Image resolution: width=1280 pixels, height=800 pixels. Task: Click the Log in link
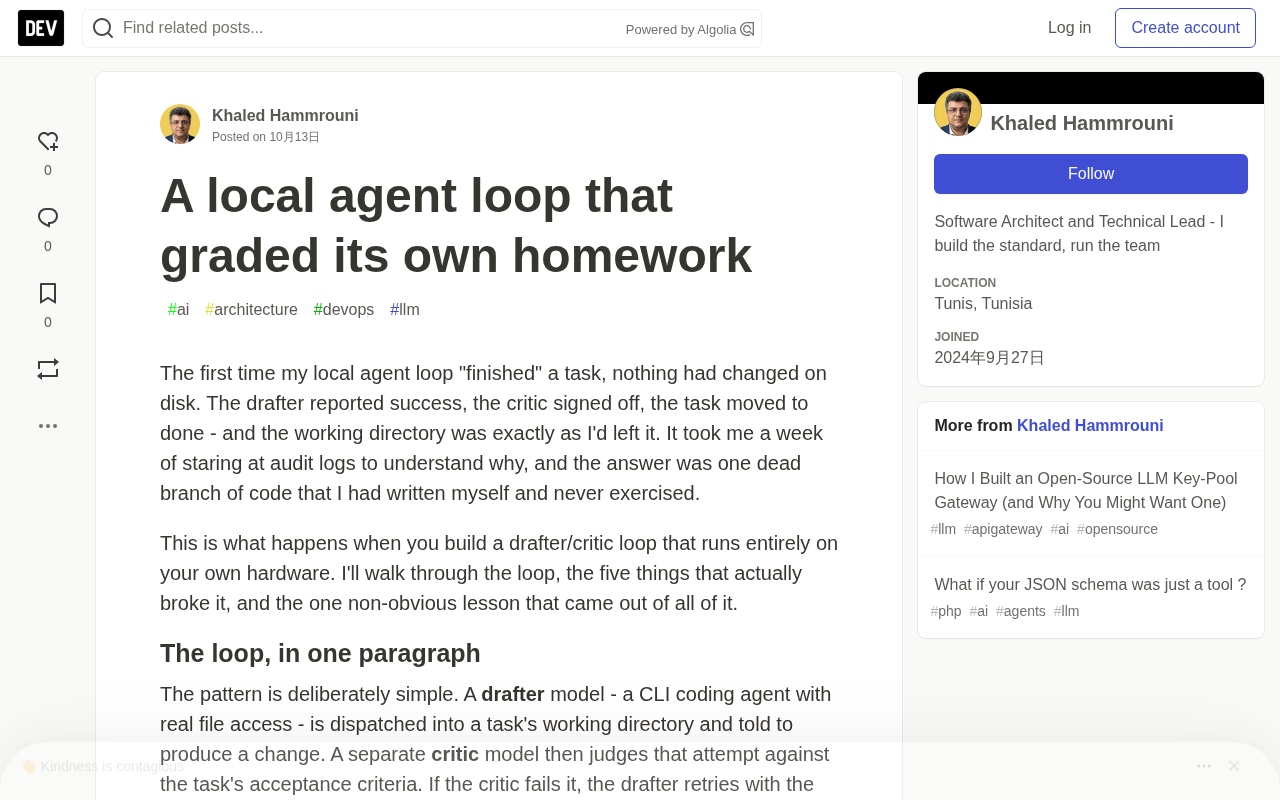click(x=1069, y=28)
